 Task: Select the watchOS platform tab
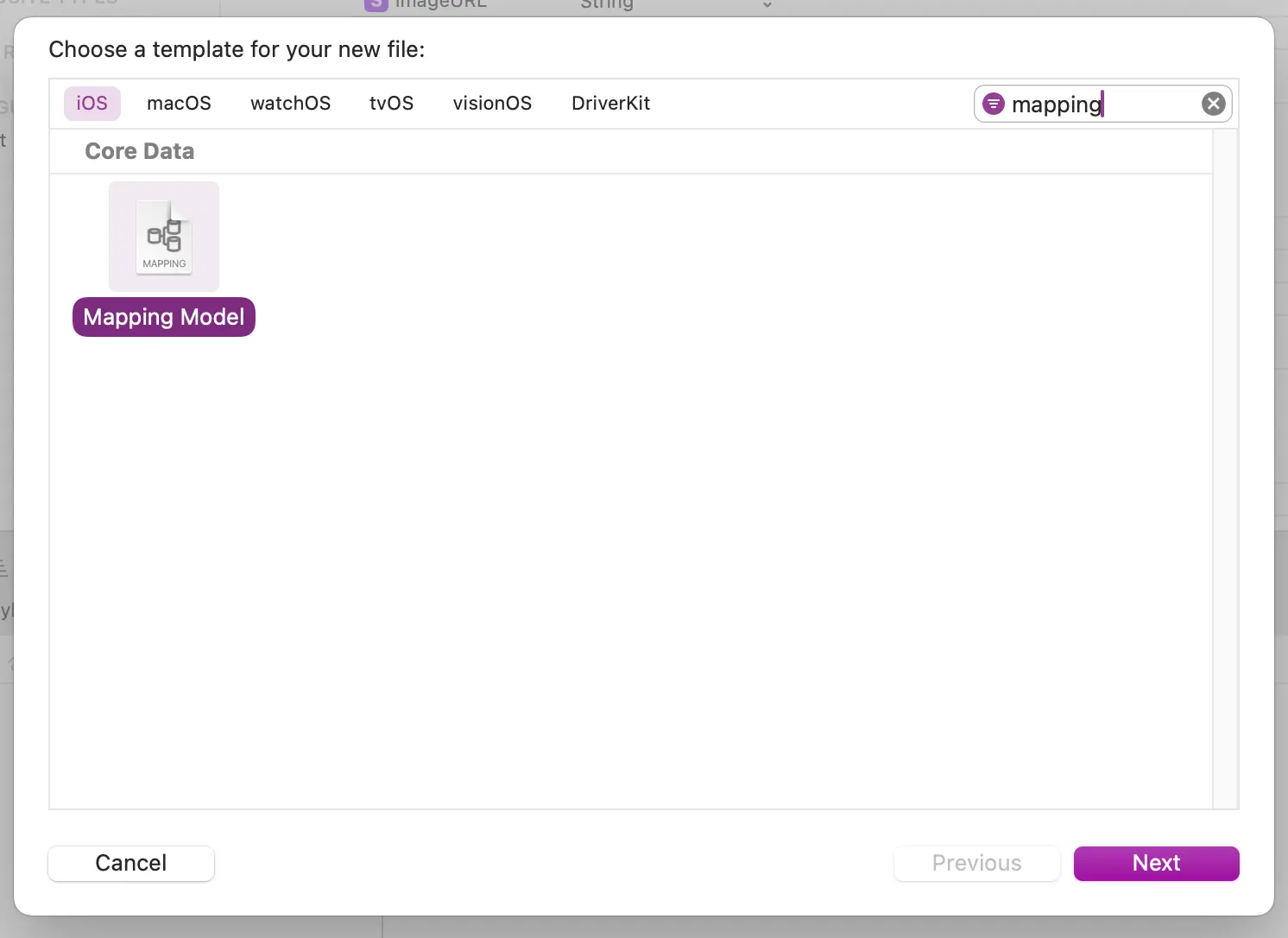290,104
